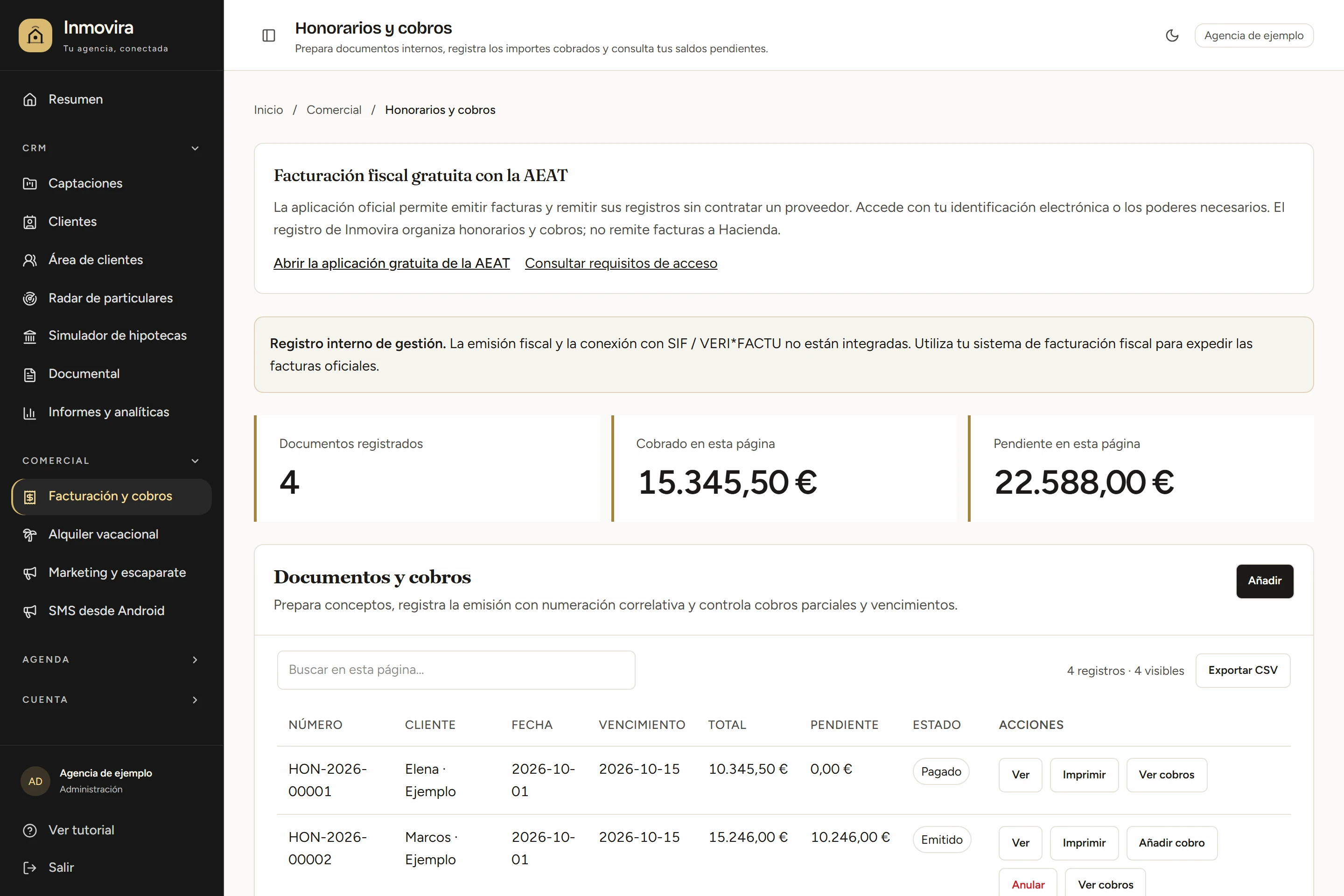Click Exportar CSV button

(1242, 670)
